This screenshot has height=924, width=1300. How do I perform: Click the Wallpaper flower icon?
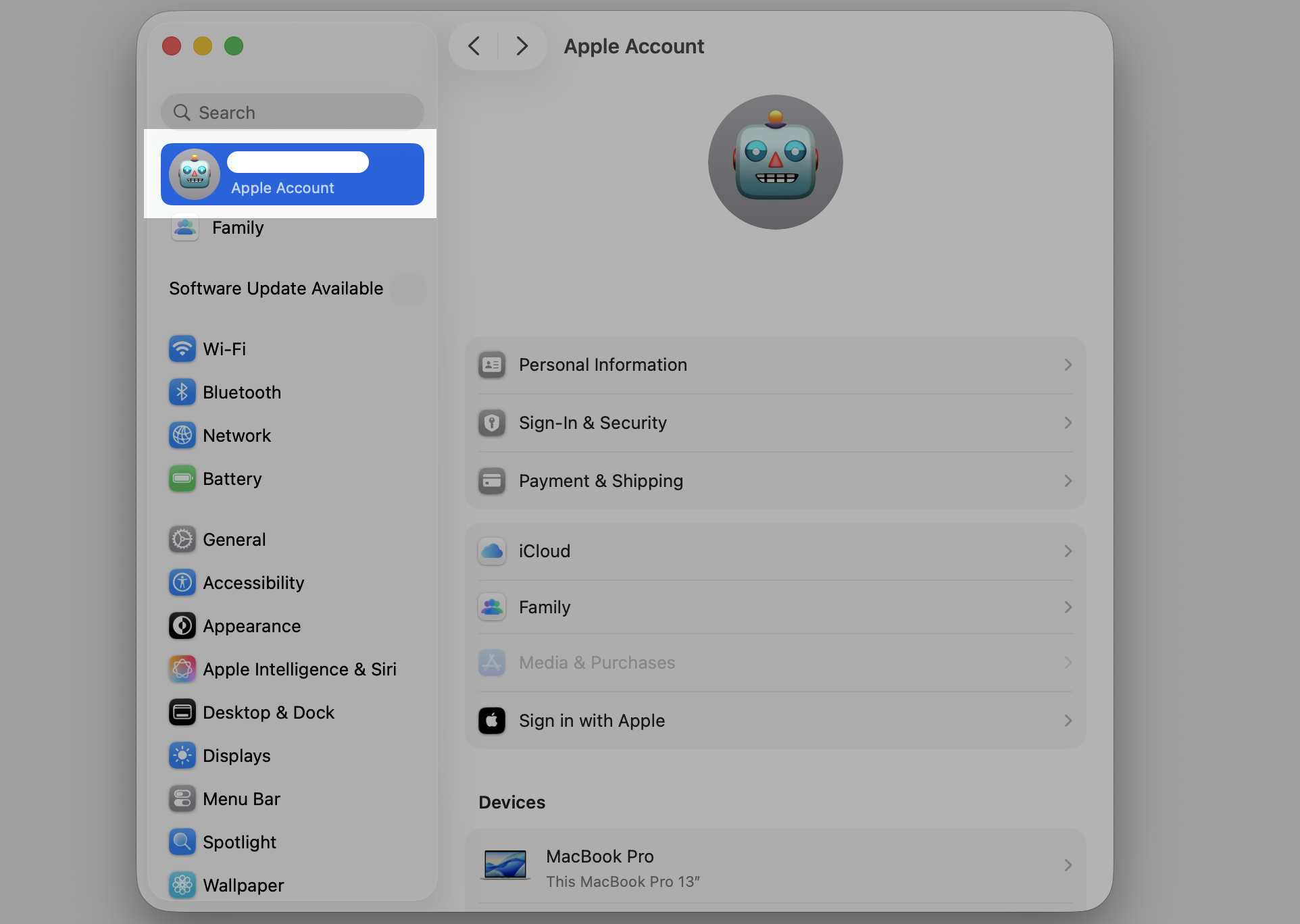182,885
